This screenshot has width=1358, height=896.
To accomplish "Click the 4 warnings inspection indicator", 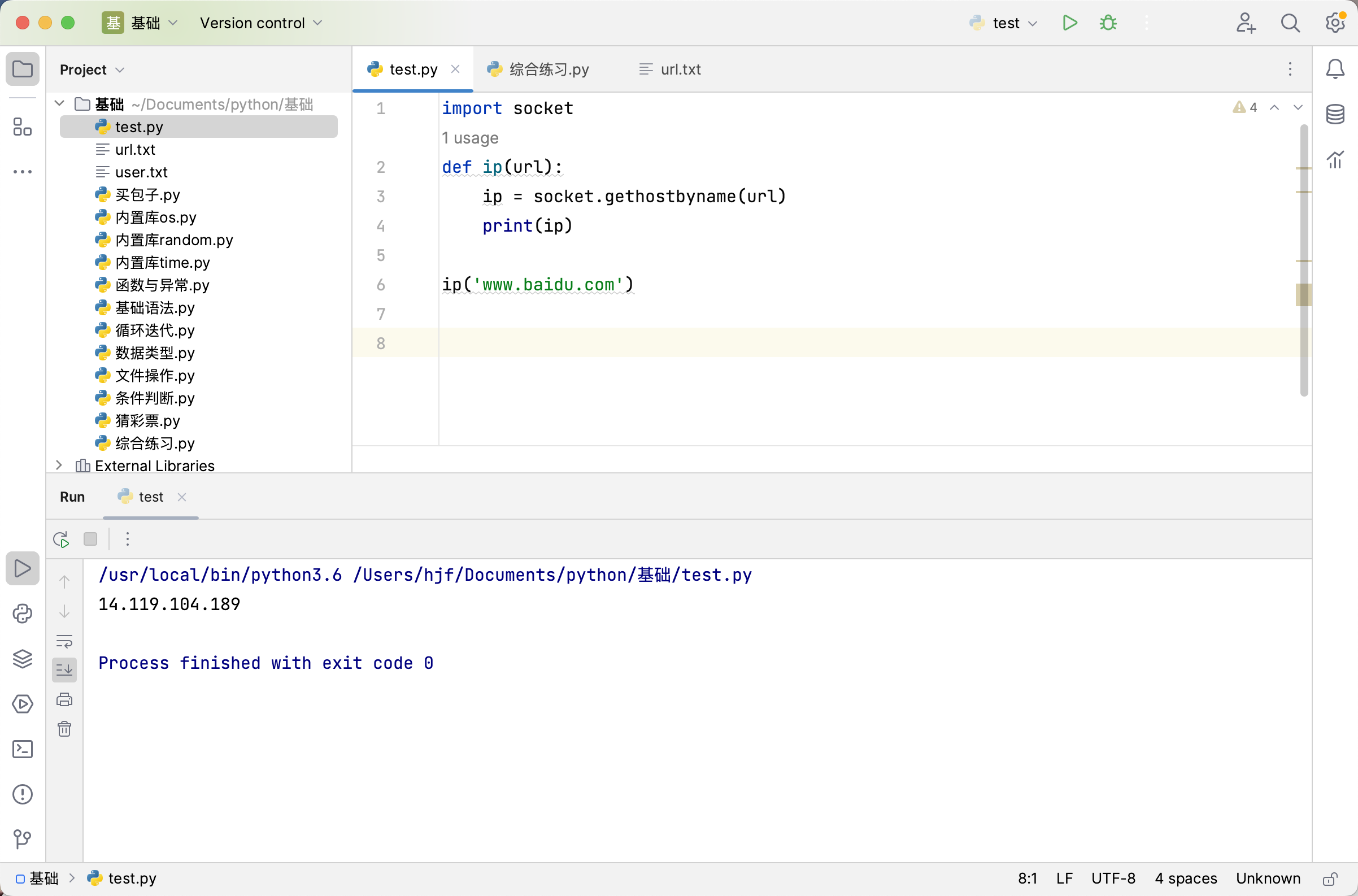I will pyautogui.click(x=1244, y=107).
